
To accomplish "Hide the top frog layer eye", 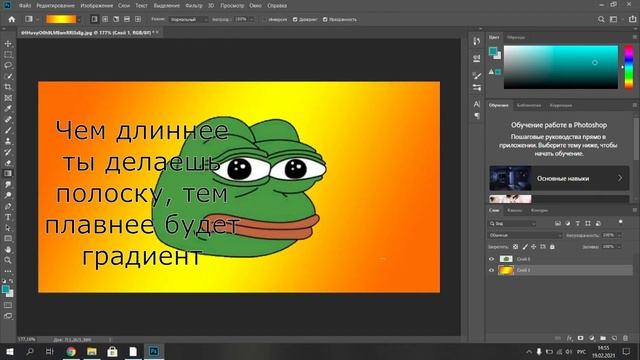I will (x=491, y=259).
